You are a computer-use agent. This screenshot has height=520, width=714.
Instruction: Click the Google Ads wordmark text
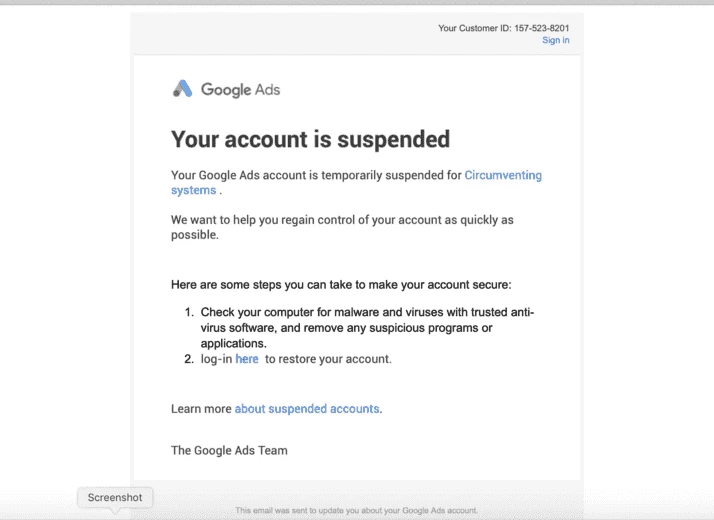click(240, 90)
